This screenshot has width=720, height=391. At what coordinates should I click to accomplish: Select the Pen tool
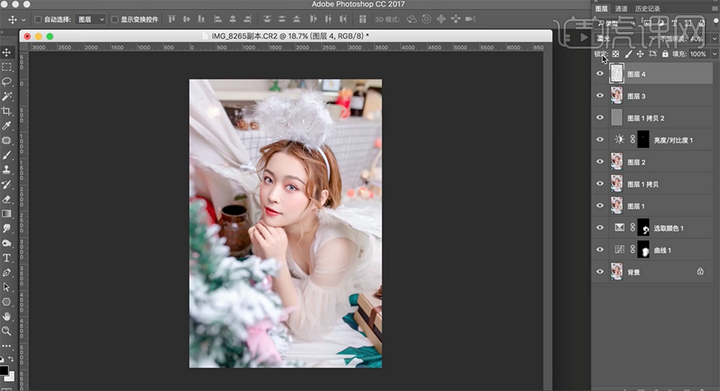pyautogui.click(x=6, y=273)
